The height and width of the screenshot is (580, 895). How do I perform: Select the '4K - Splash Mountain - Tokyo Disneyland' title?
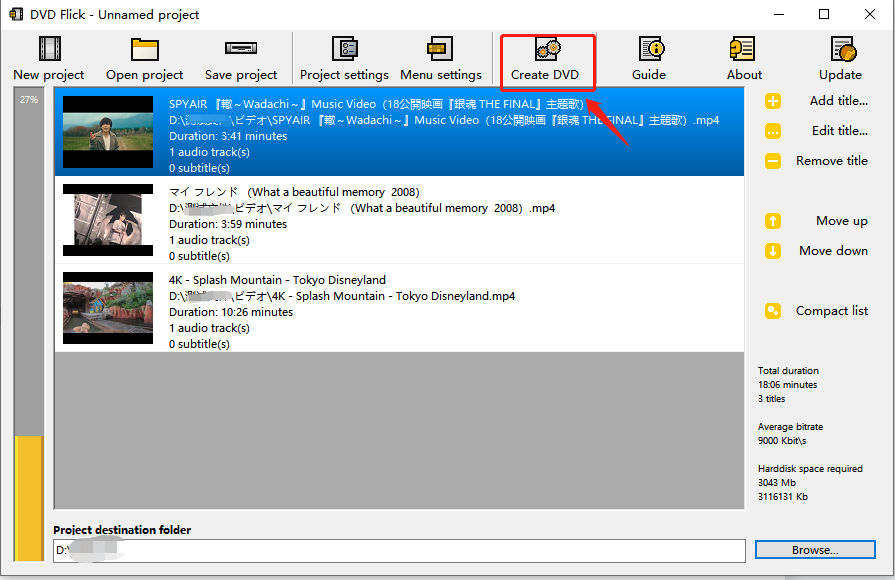(277, 280)
